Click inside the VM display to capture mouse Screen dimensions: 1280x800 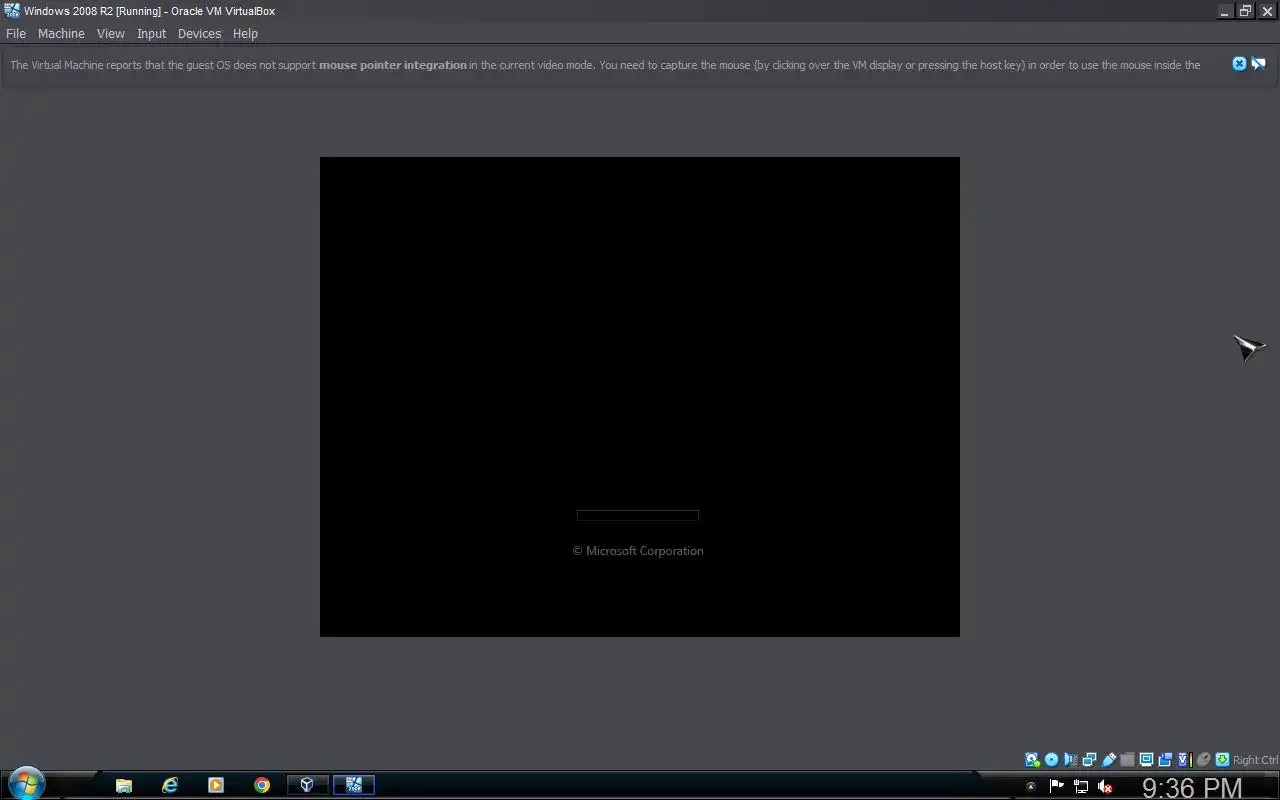click(640, 396)
